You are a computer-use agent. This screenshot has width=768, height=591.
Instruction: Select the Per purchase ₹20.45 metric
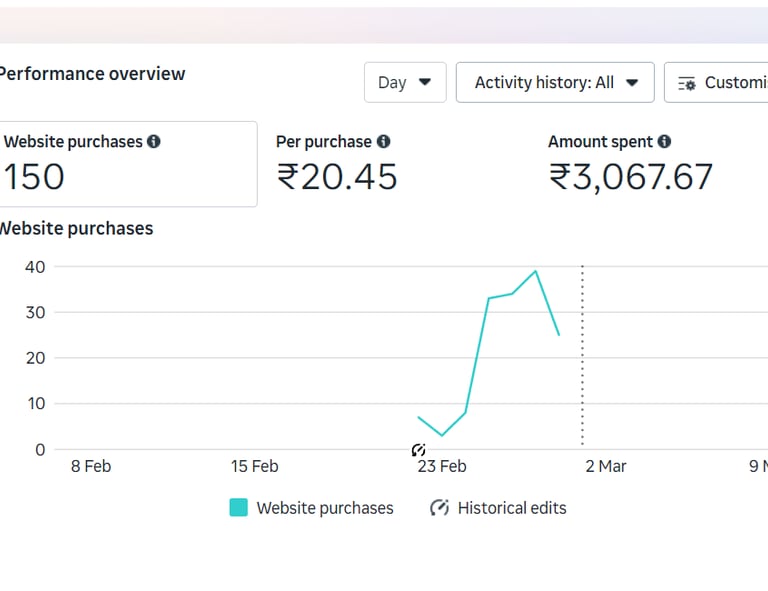tap(337, 164)
